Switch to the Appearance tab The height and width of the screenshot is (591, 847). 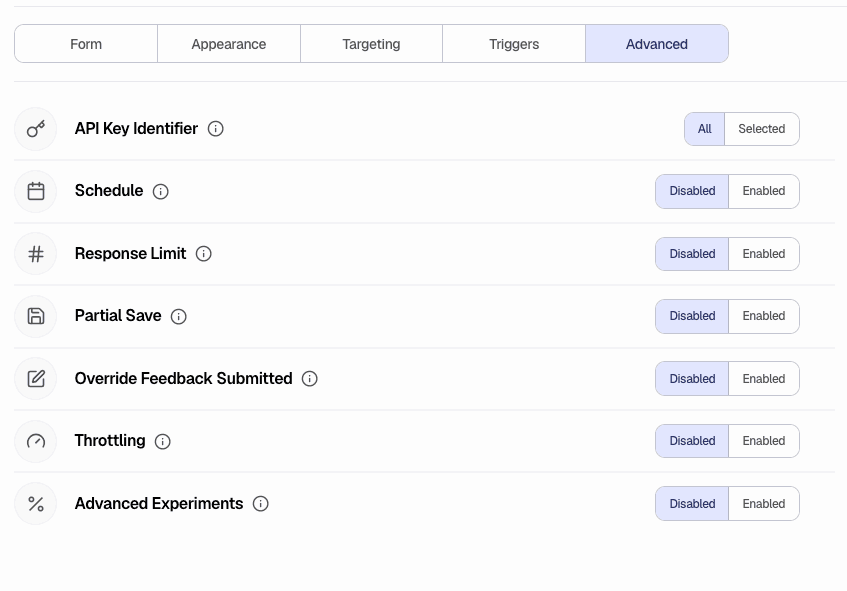(x=228, y=44)
